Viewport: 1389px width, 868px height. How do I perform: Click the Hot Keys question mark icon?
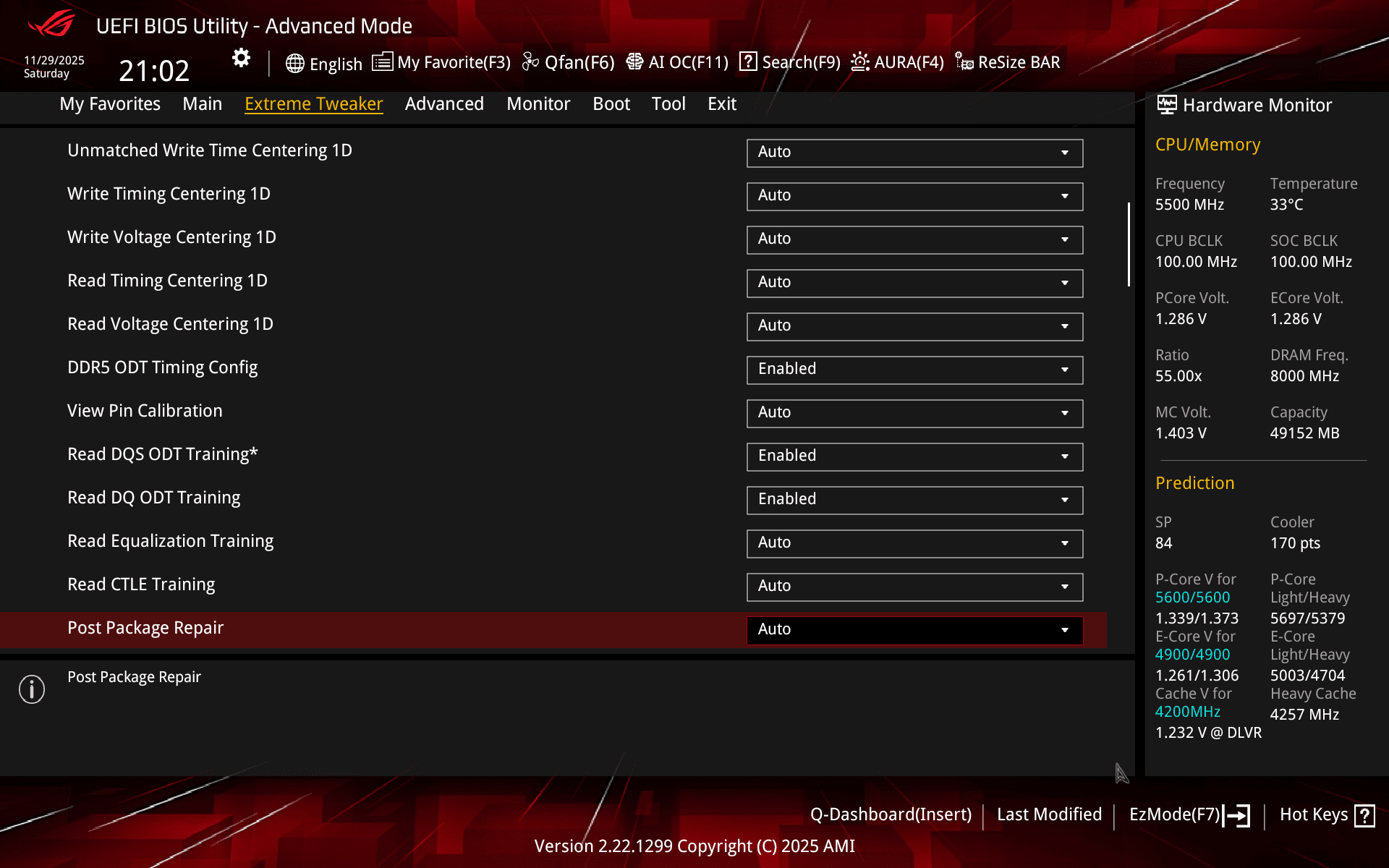point(1364,815)
